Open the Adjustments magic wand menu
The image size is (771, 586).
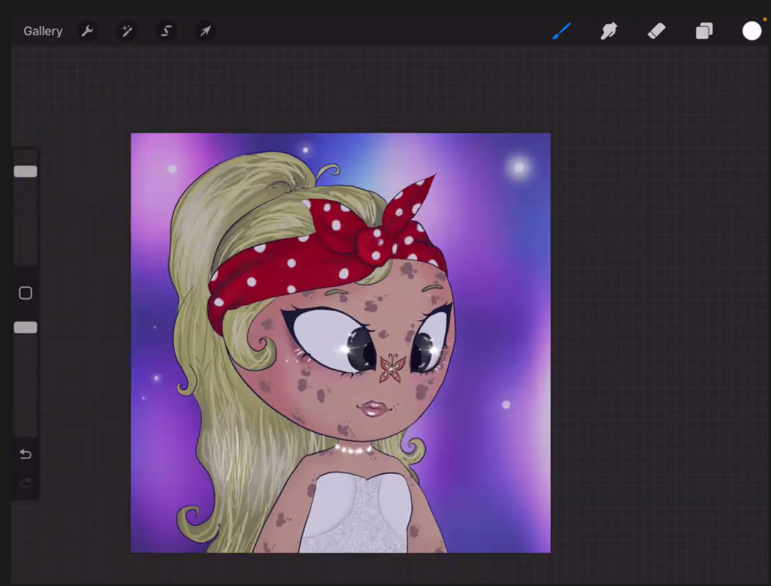tap(127, 31)
